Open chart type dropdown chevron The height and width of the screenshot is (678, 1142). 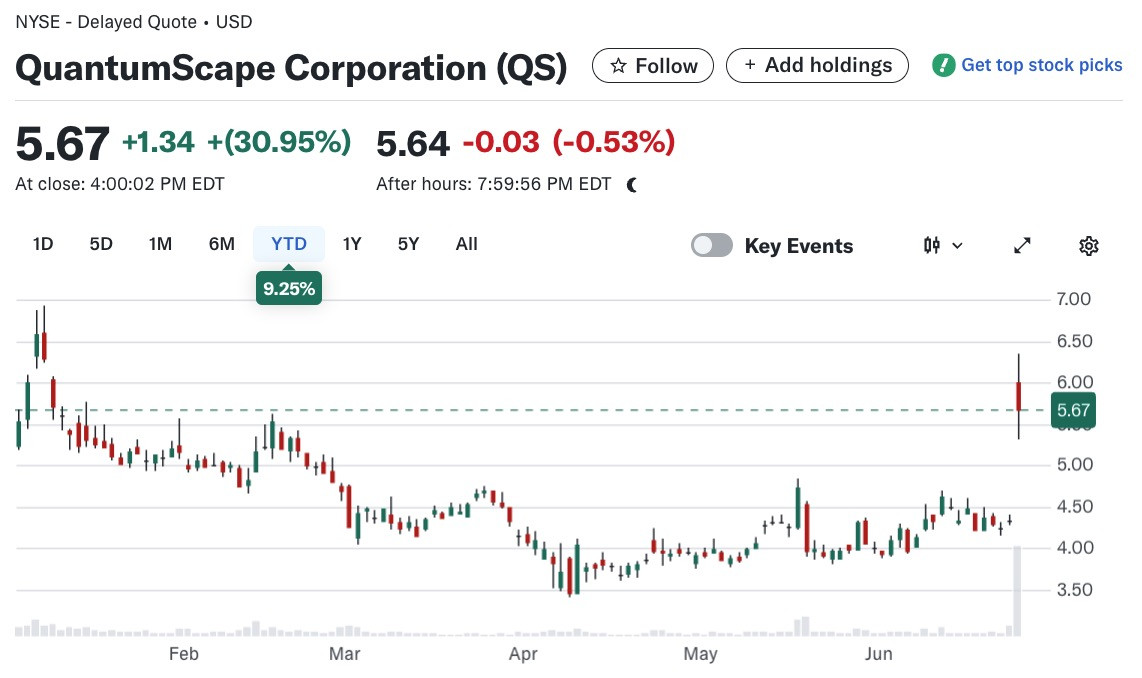click(957, 246)
